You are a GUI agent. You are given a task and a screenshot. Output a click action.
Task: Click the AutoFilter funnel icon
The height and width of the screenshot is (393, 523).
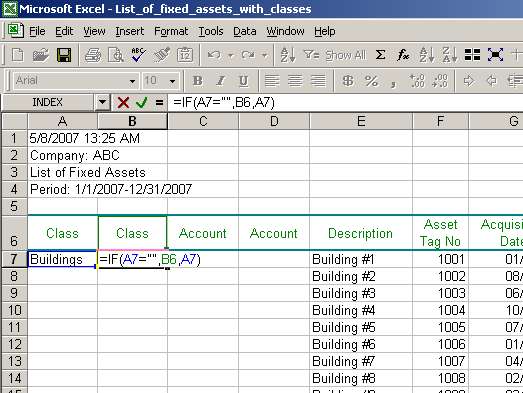312,54
